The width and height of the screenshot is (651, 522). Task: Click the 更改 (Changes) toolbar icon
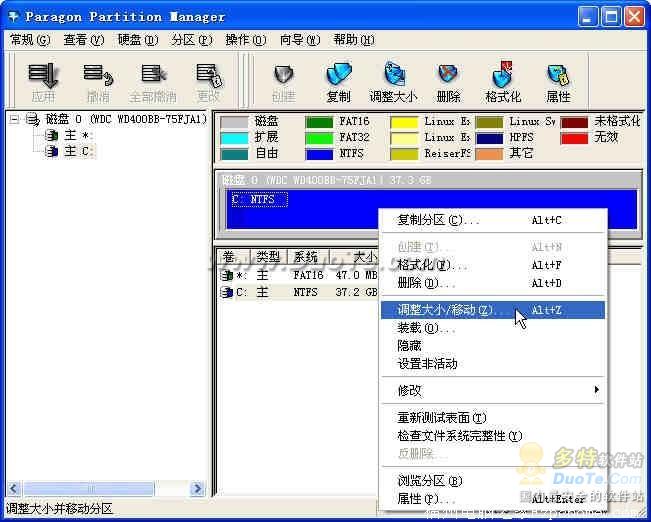209,75
